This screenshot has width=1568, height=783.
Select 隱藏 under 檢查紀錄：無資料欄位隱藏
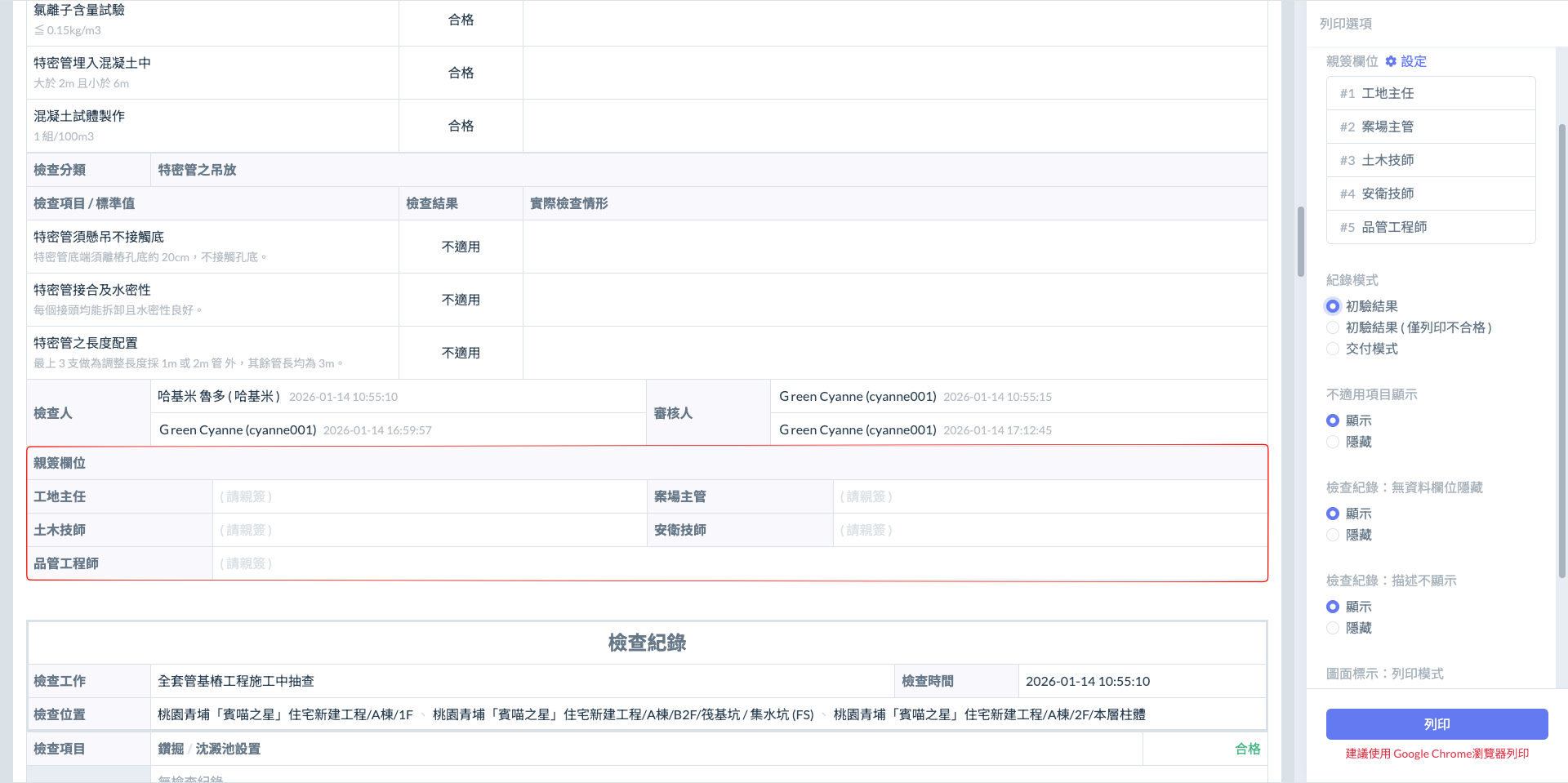pyautogui.click(x=1333, y=535)
